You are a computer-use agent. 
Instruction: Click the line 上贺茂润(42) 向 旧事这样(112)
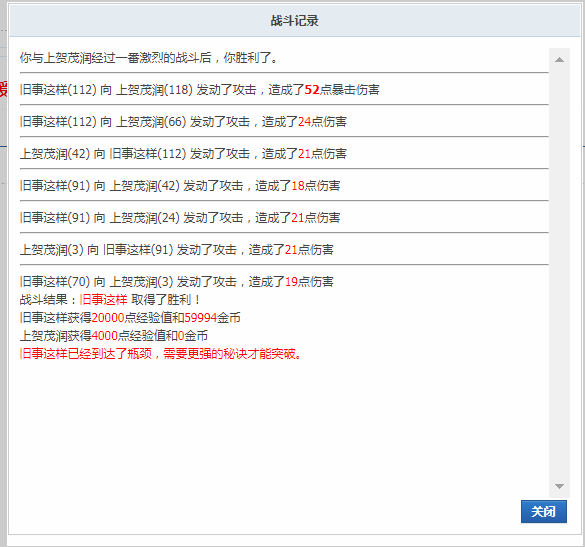coord(183,154)
